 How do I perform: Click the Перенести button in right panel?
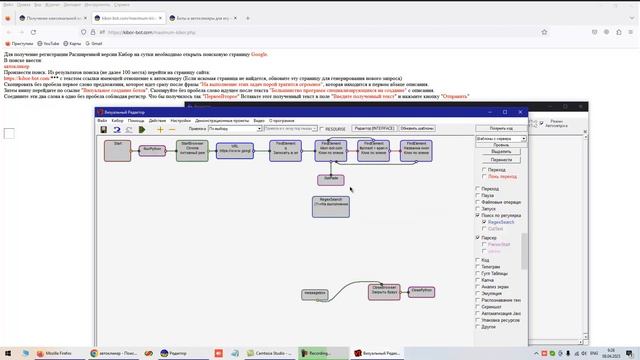click(x=501, y=160)
